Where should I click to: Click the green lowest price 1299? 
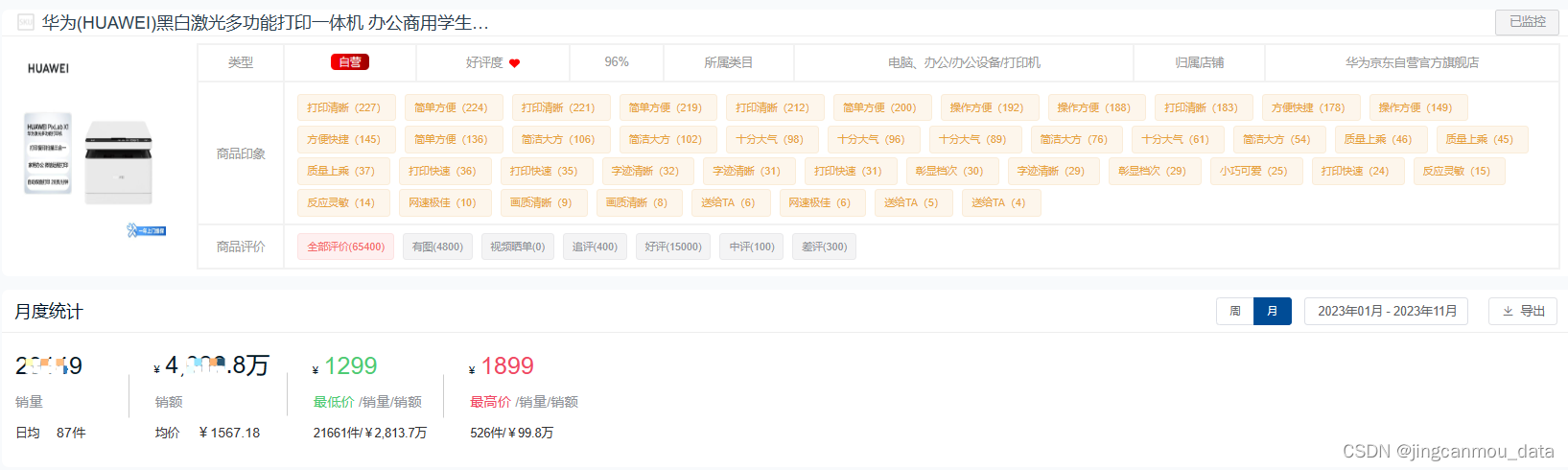(350, 366)
